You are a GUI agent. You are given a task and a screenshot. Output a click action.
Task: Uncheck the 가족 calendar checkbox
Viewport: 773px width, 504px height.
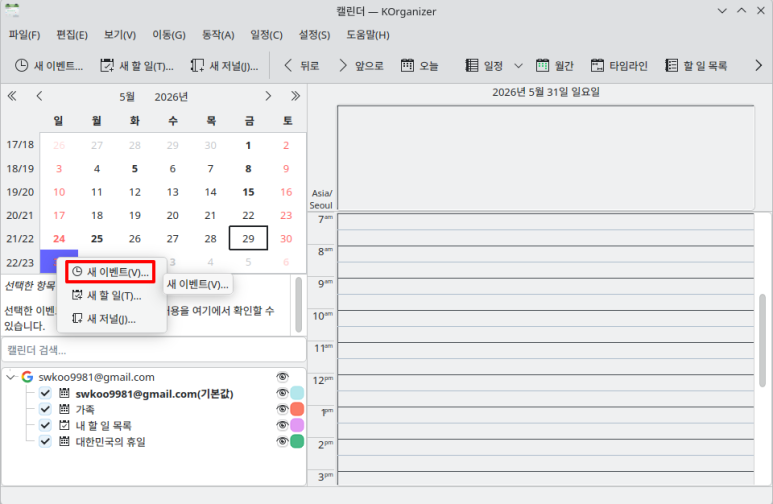[45, 409]
